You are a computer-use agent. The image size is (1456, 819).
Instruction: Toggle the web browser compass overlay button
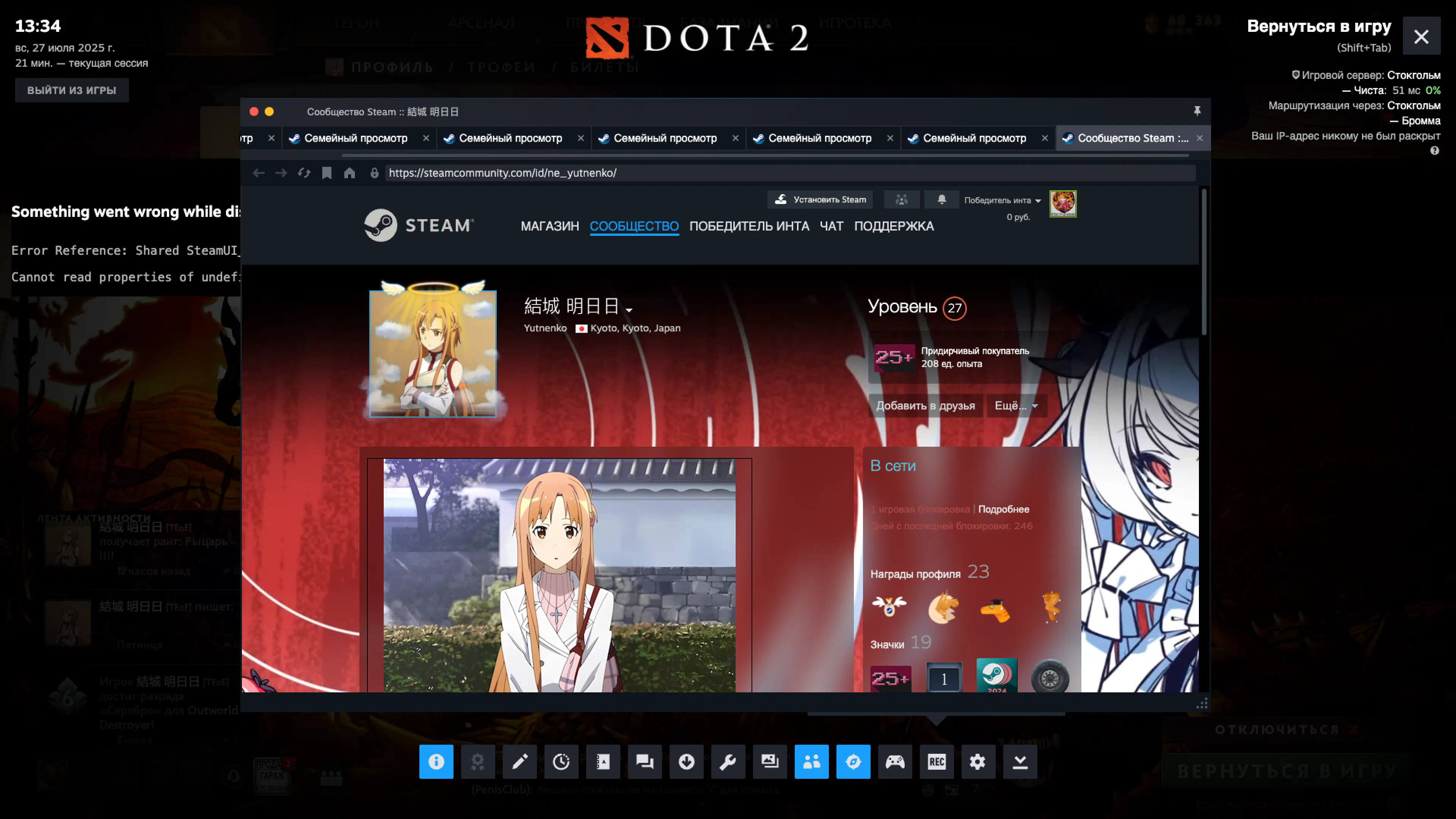click(854, 761)
